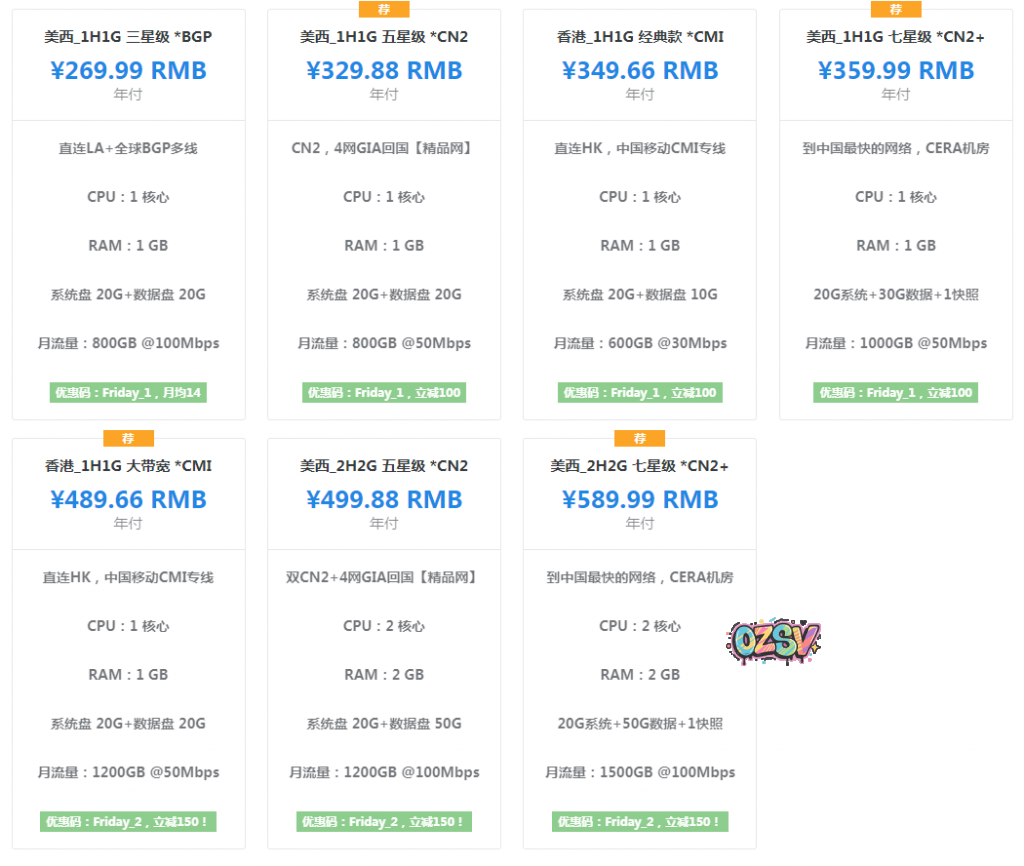
Task: Click the OZSV graffiti logo
Action: point(773,641)
